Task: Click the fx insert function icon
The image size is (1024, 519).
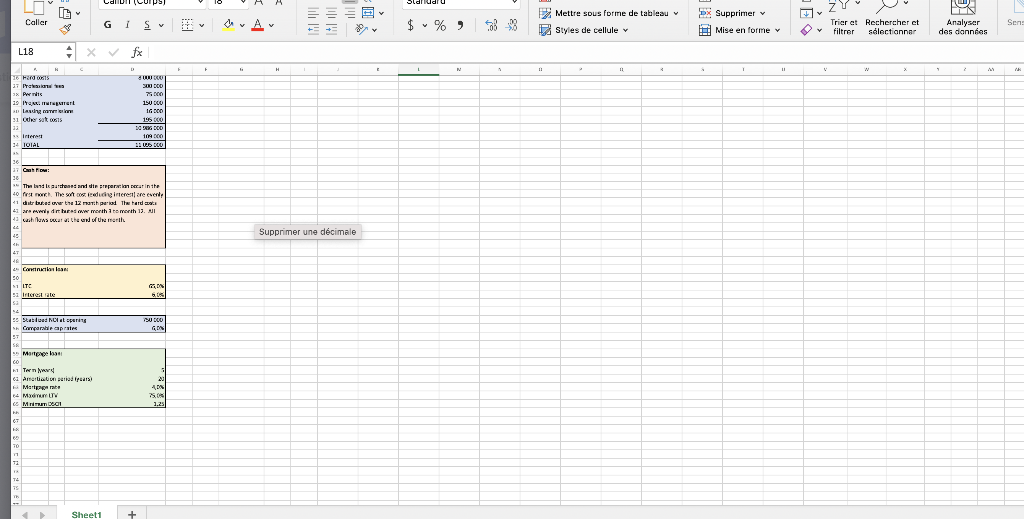Action: pos(136,52)
